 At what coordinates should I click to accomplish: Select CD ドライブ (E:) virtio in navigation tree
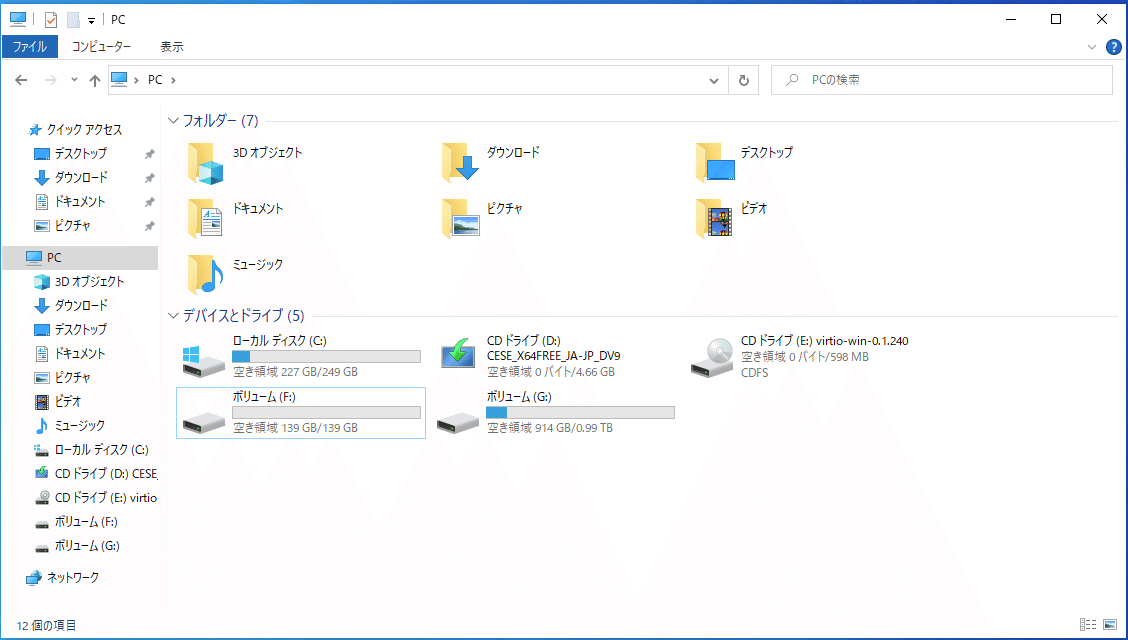point(106,498)
